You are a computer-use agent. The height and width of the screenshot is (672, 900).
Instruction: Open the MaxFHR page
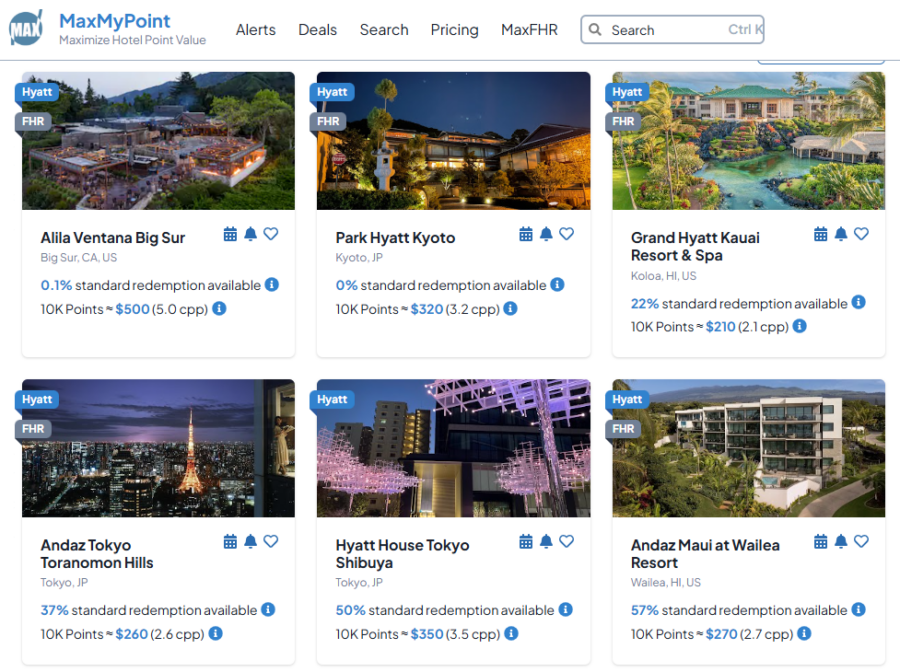click(x=529, y=30)
